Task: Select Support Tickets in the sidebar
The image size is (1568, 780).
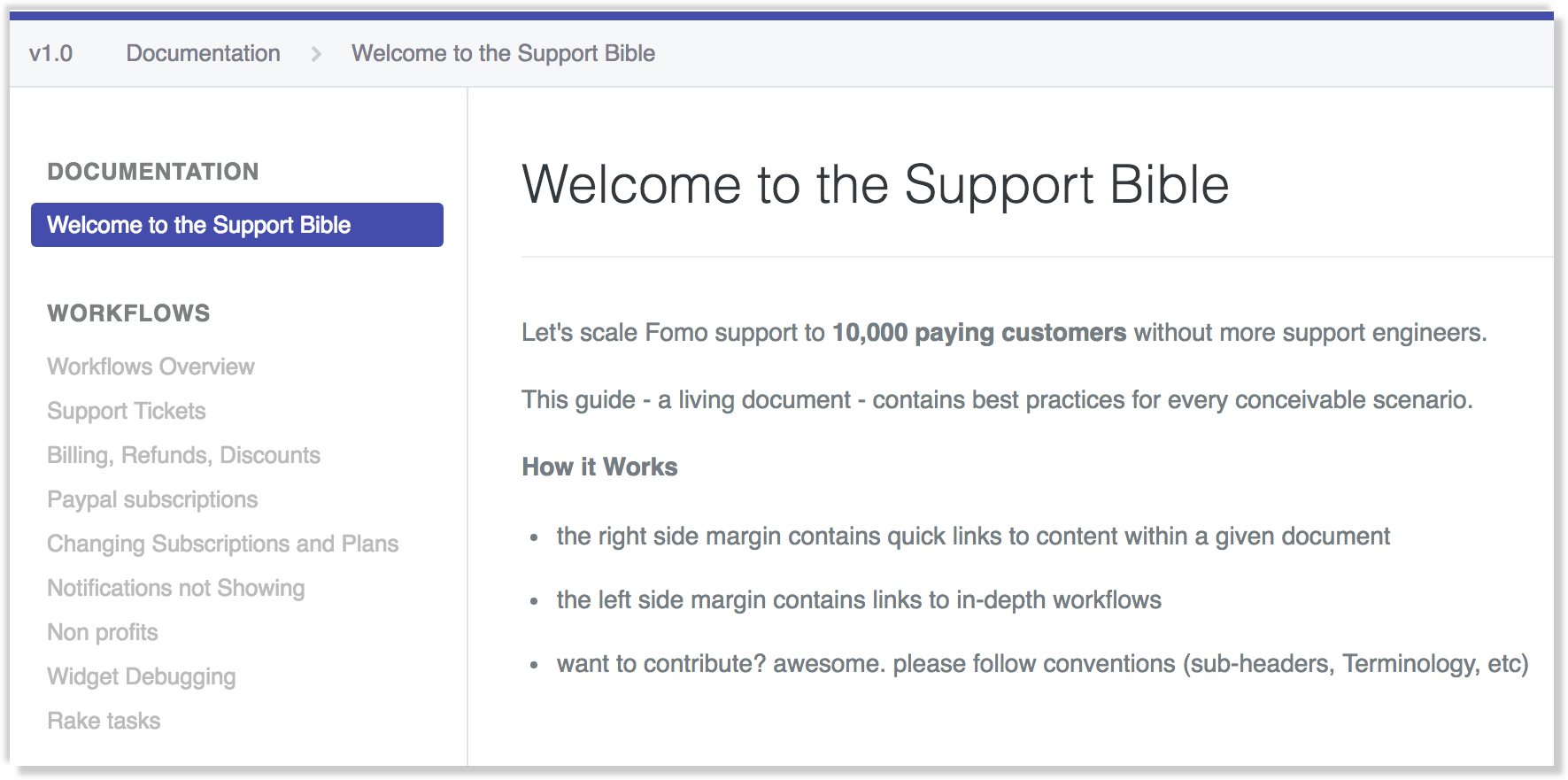Action: [126, 411]
